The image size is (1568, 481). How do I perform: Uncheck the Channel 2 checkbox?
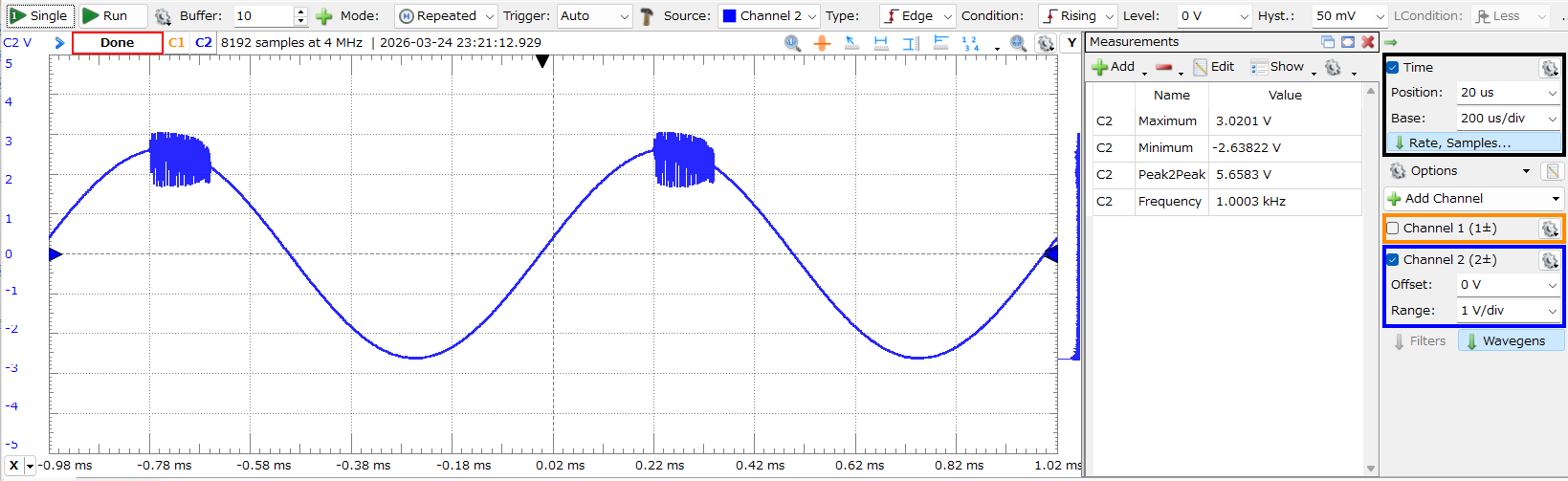[x=1393, y=260]
